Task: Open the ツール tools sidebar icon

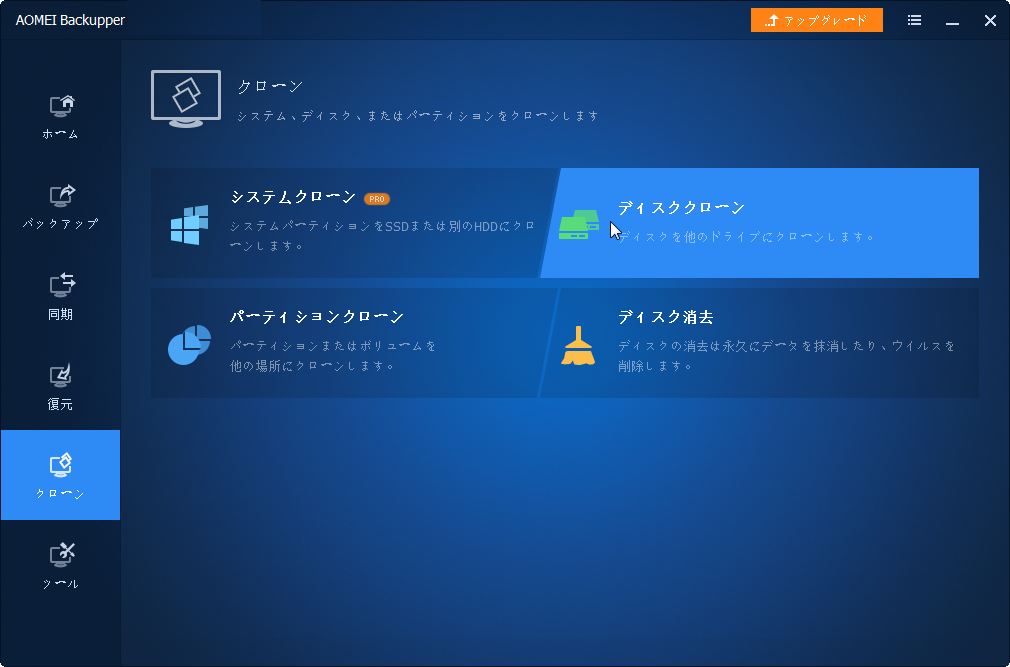Action: pos(62,556)
